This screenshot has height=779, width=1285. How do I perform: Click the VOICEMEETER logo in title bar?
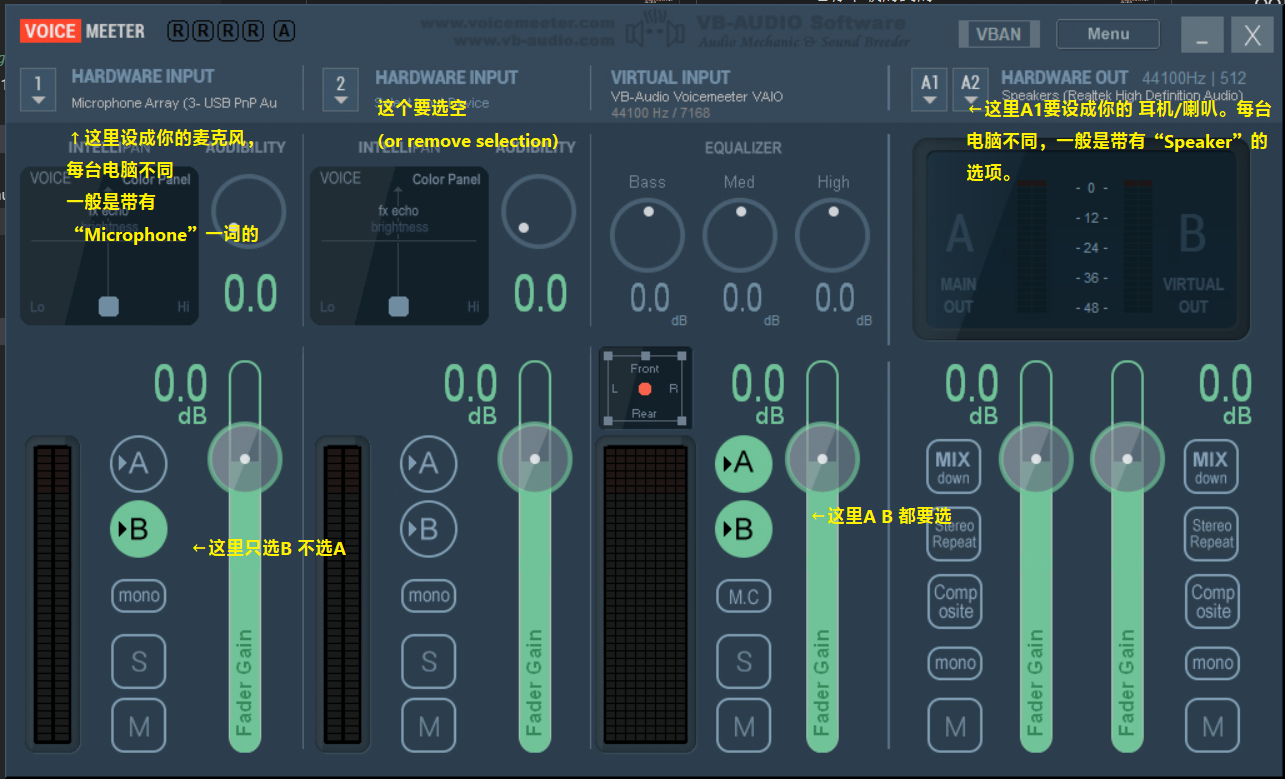(x=83, y=31)
